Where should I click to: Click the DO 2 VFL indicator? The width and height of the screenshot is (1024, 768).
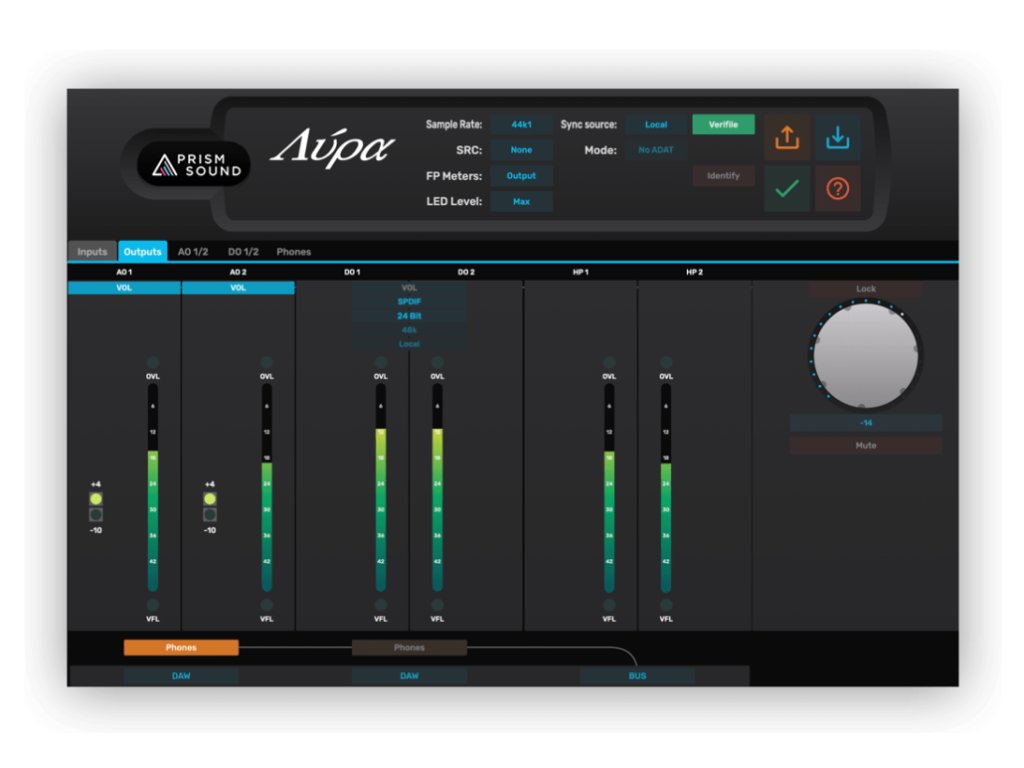pos(438,605)
